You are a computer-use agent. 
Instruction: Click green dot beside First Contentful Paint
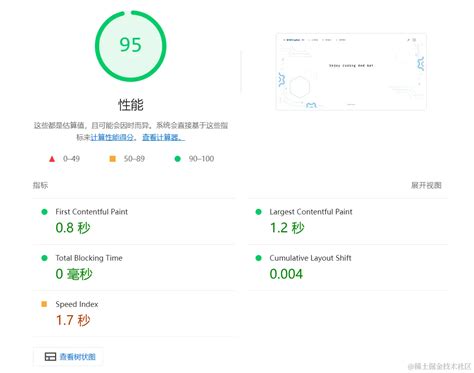coord(44,212)
